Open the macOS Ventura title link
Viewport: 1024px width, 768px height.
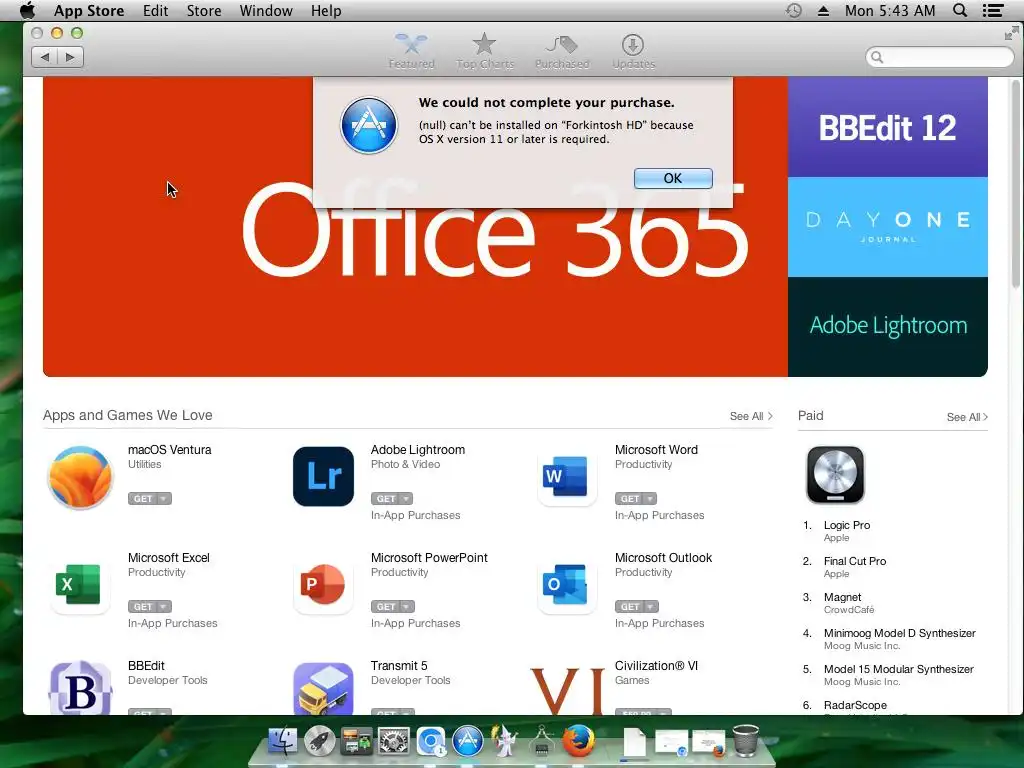coord(170,450)
